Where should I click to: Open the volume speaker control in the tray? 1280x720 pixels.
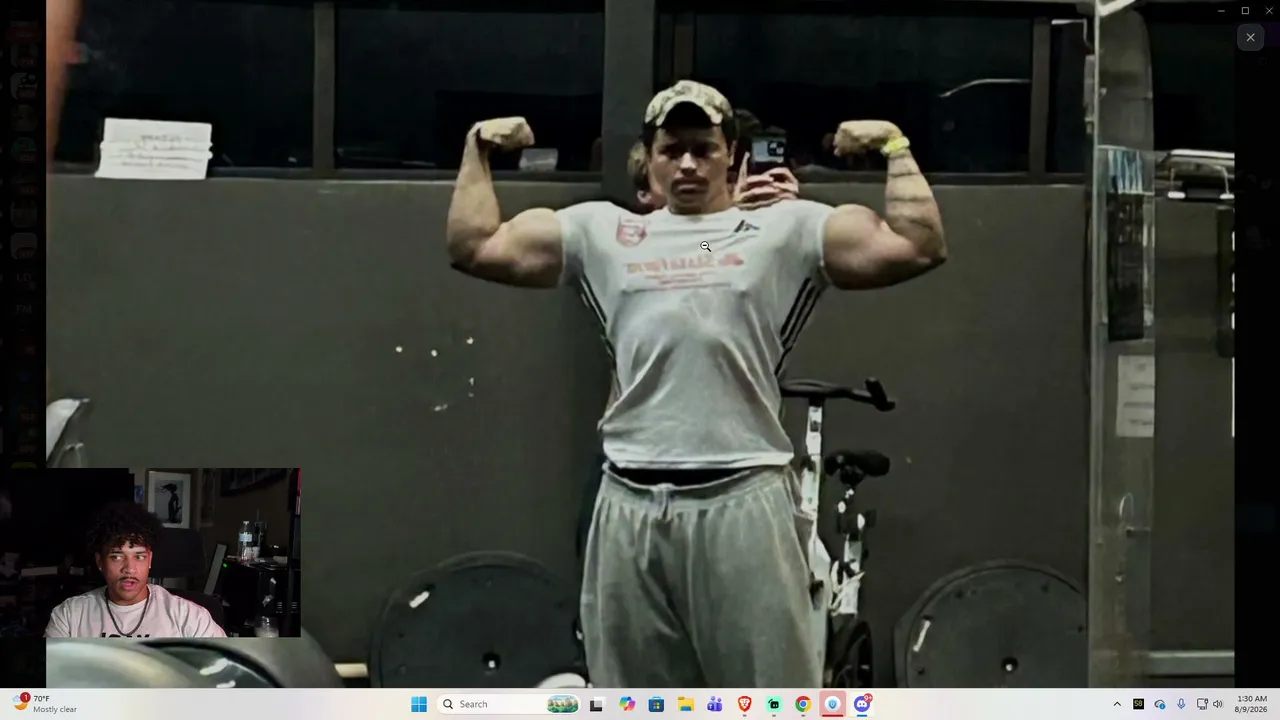click(x=1218, y=704)
